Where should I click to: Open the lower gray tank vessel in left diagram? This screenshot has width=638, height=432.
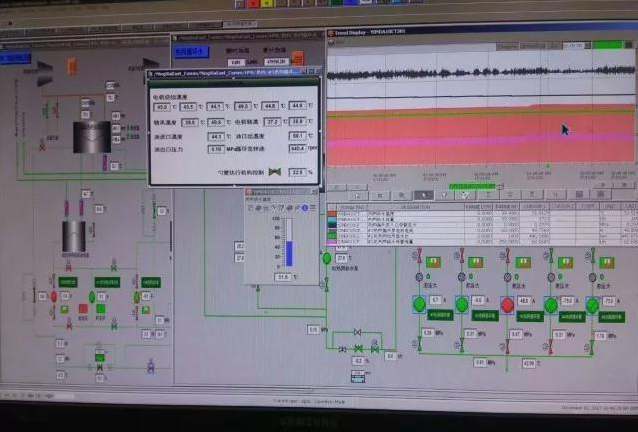pyautogui.click(x=74, y=236)
